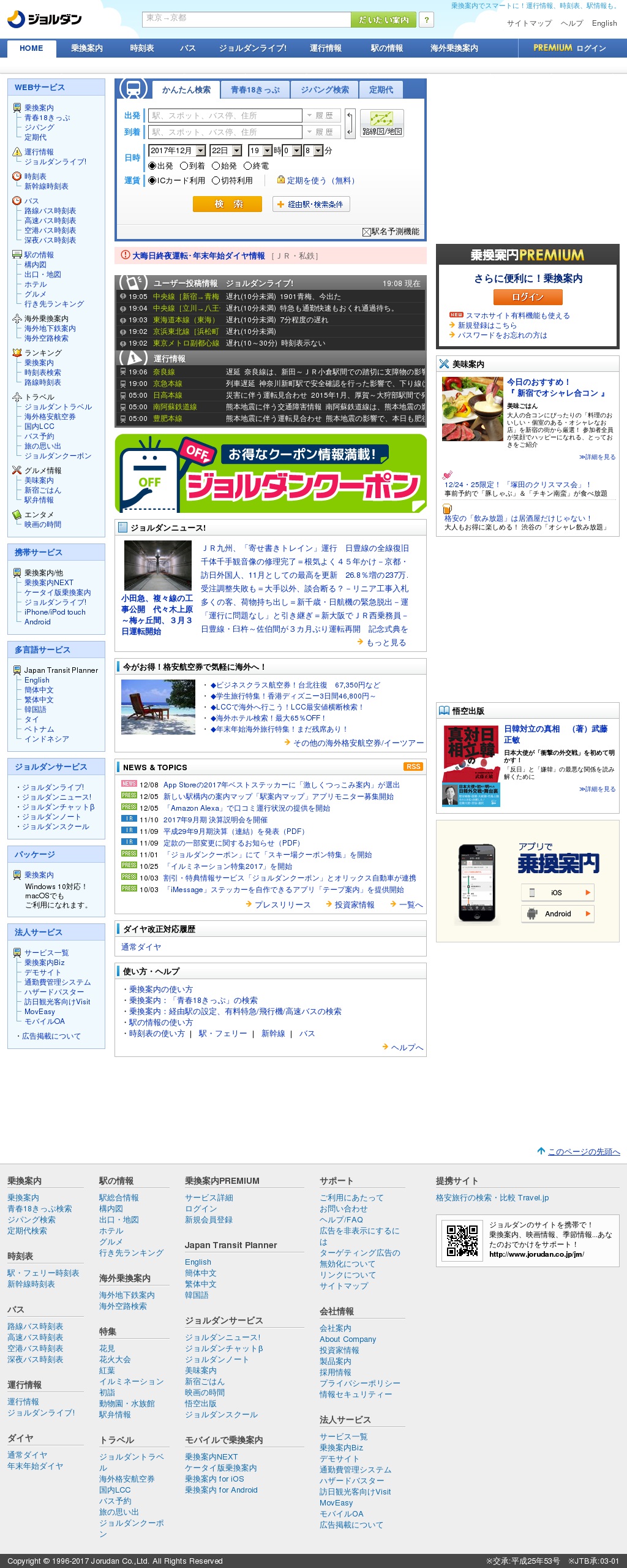Image resolution: width=627 pixels, height=1568 pixels.
Task: Open PREMIUM ログイン in navigation bar
Action: [569, 48]
